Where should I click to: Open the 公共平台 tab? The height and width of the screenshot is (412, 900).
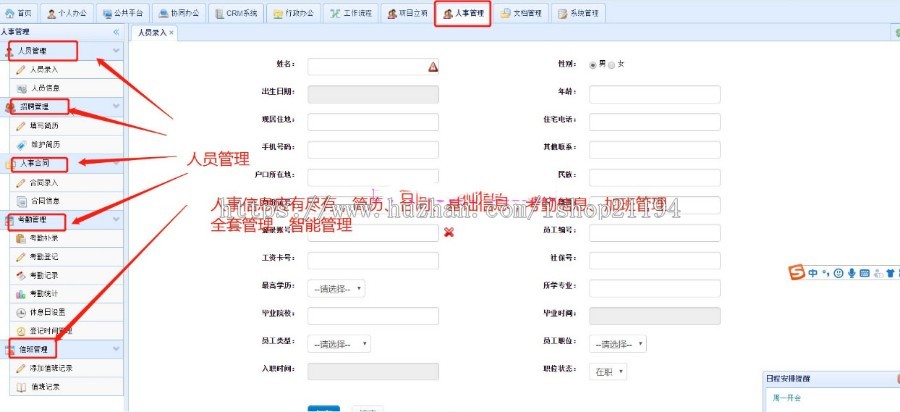[x=123, y=13]
